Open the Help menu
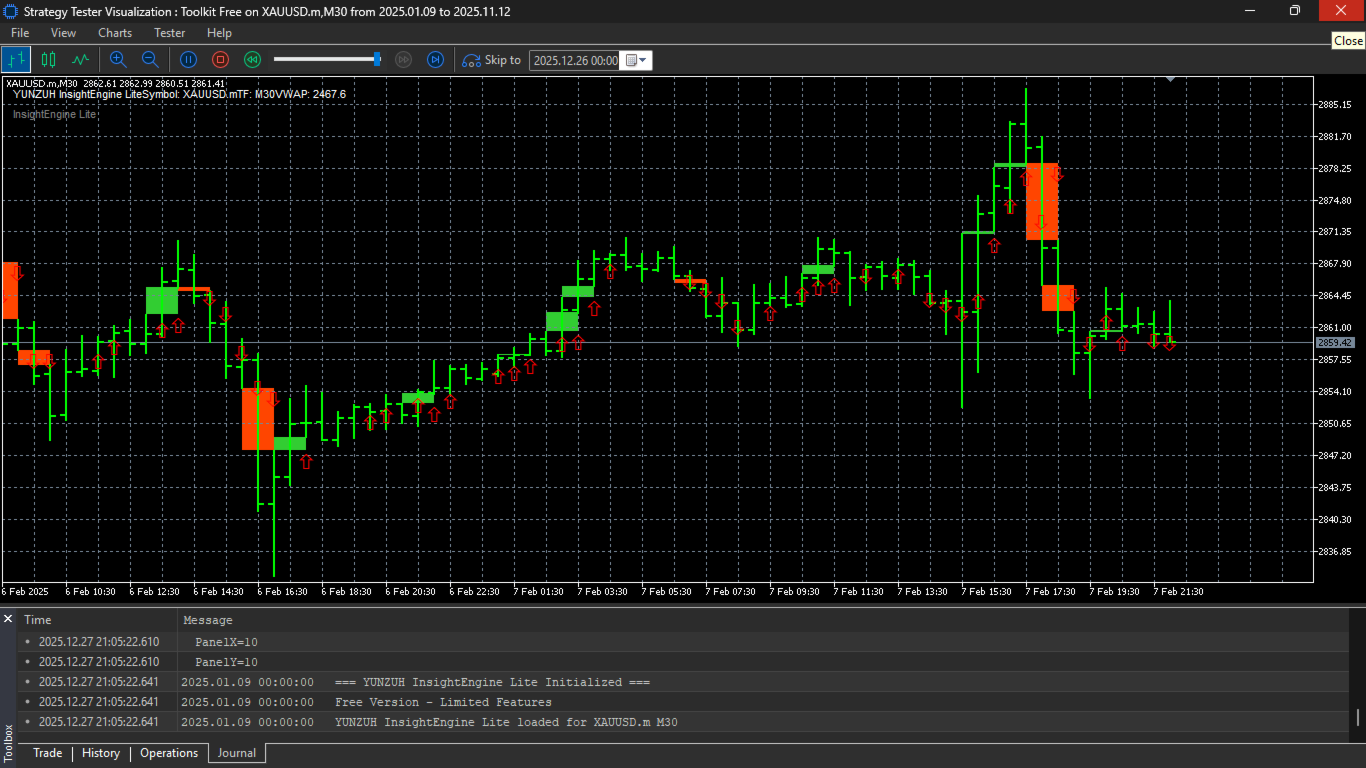 tap(219, 33)
